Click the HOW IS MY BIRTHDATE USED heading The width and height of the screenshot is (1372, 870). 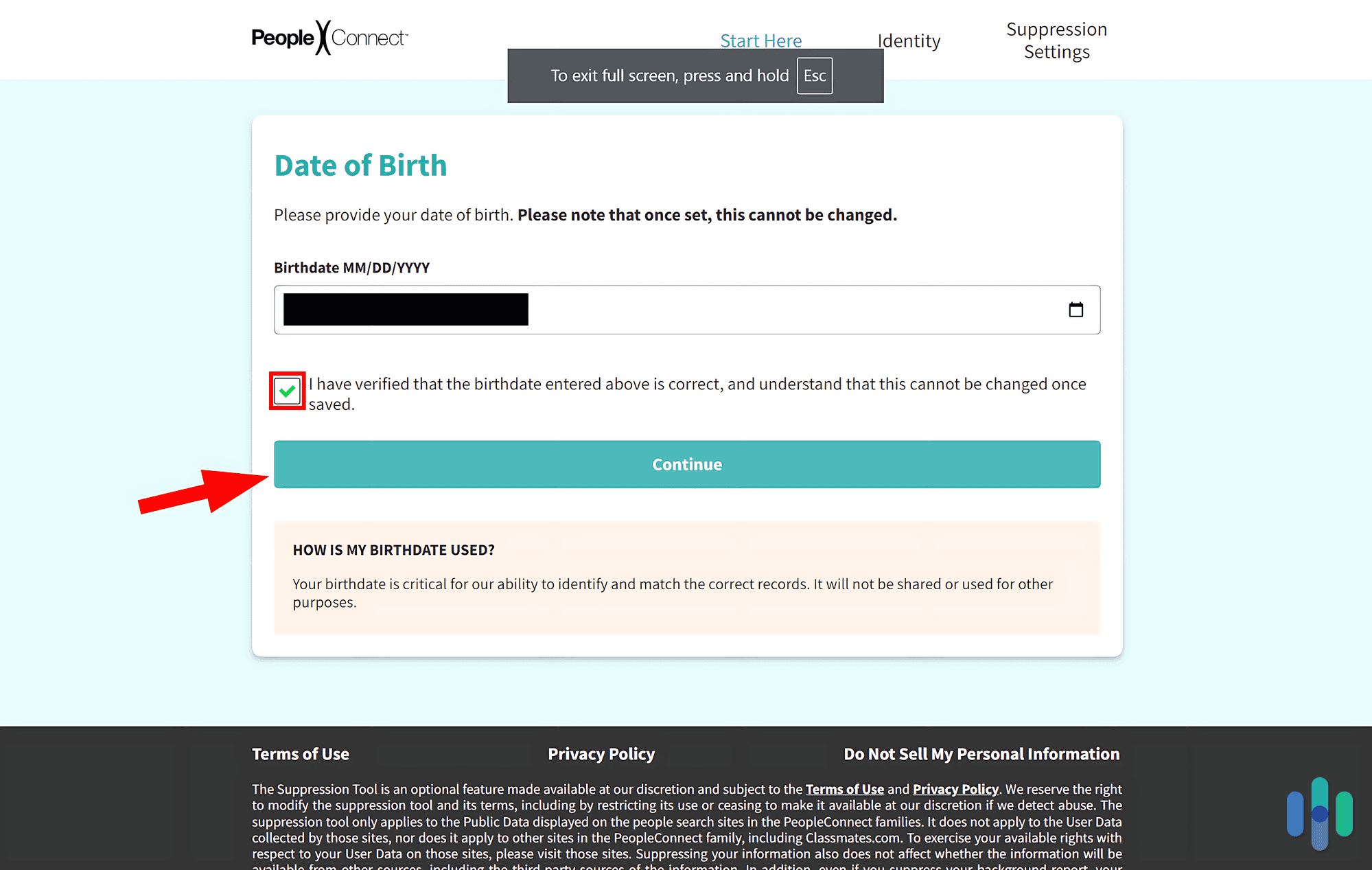coord(393,549)
